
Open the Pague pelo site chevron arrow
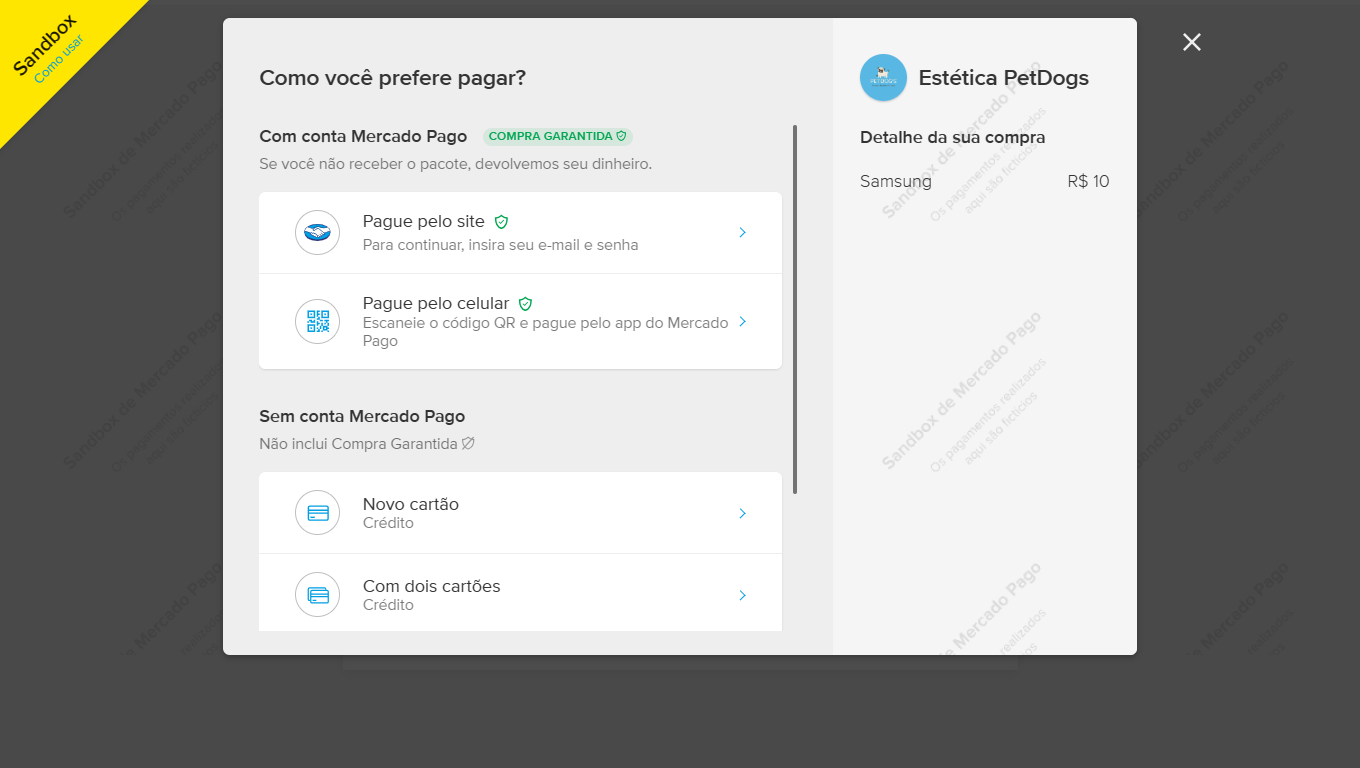(743, 232)
